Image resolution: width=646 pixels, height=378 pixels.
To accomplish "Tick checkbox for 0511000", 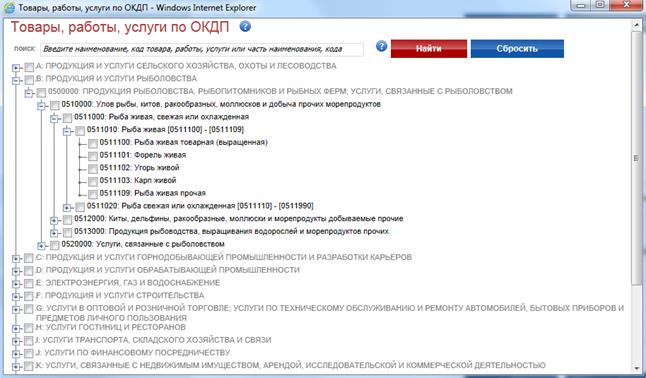I will tap(67, 118).
